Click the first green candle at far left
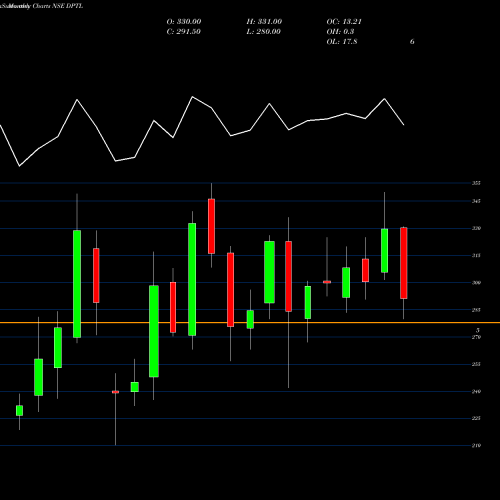The width and height of the screenshot is (500, 500). point(19,411)
